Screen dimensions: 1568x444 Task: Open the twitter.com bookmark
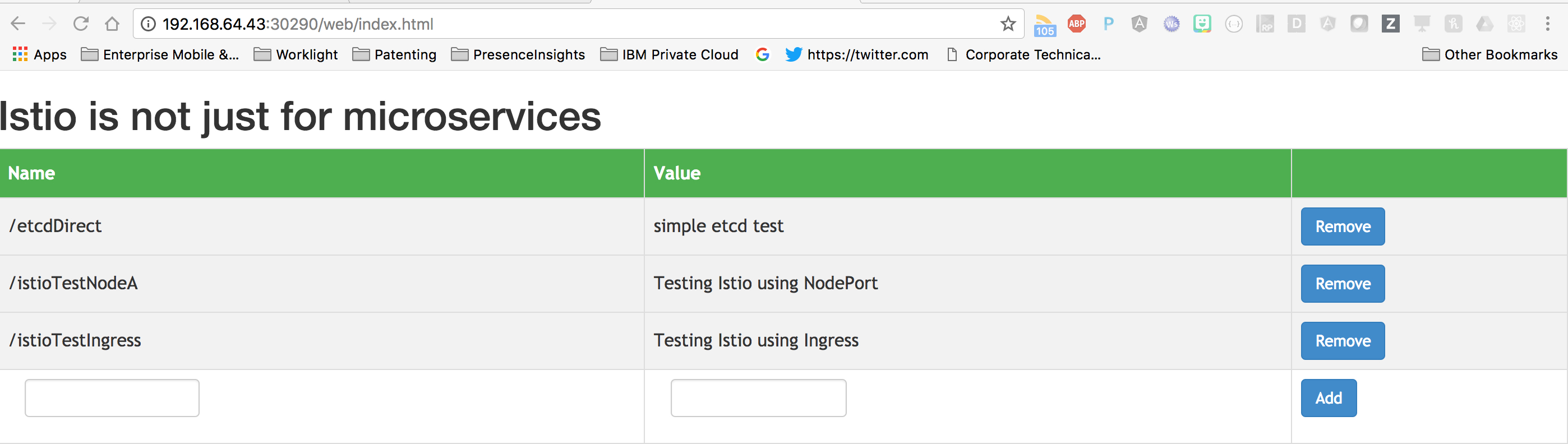pos(856,55)
